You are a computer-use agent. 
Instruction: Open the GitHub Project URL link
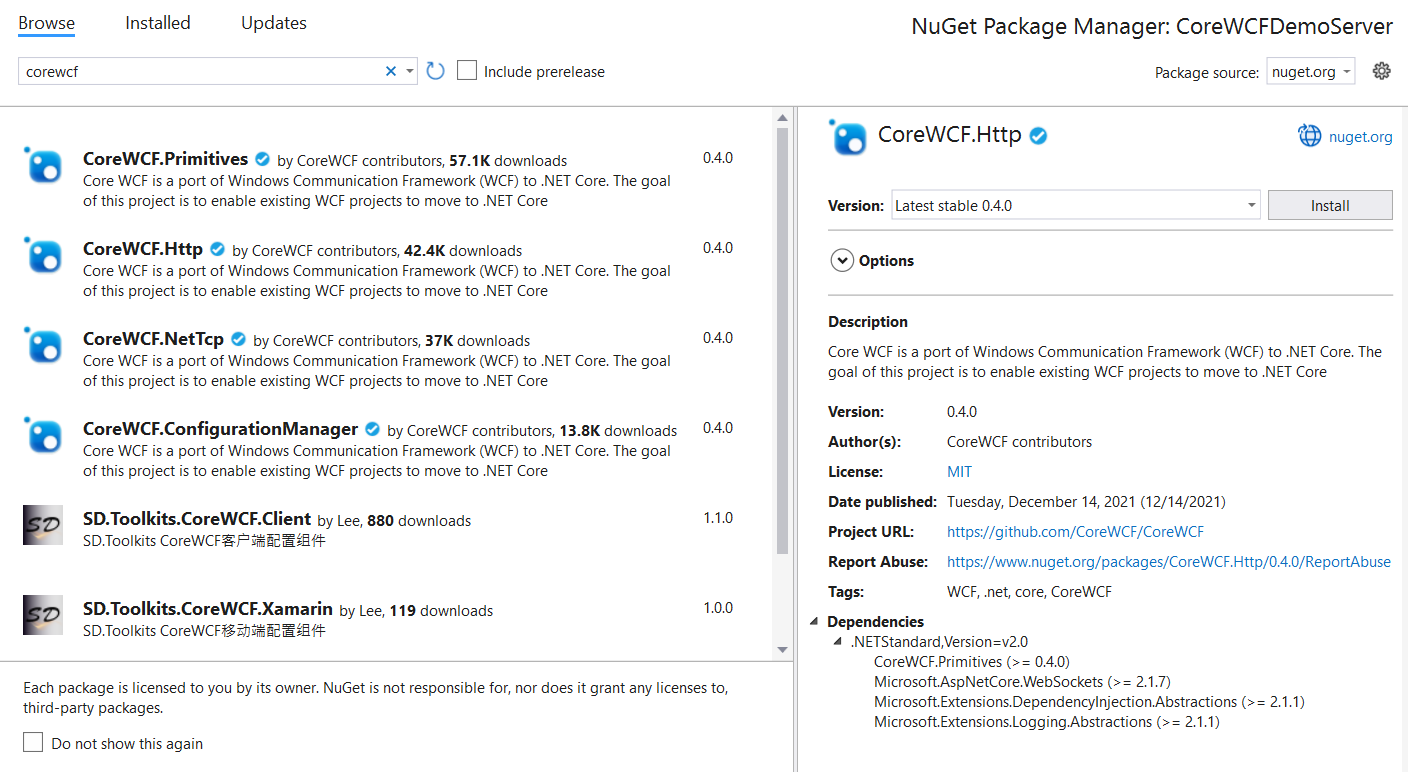1075,532
